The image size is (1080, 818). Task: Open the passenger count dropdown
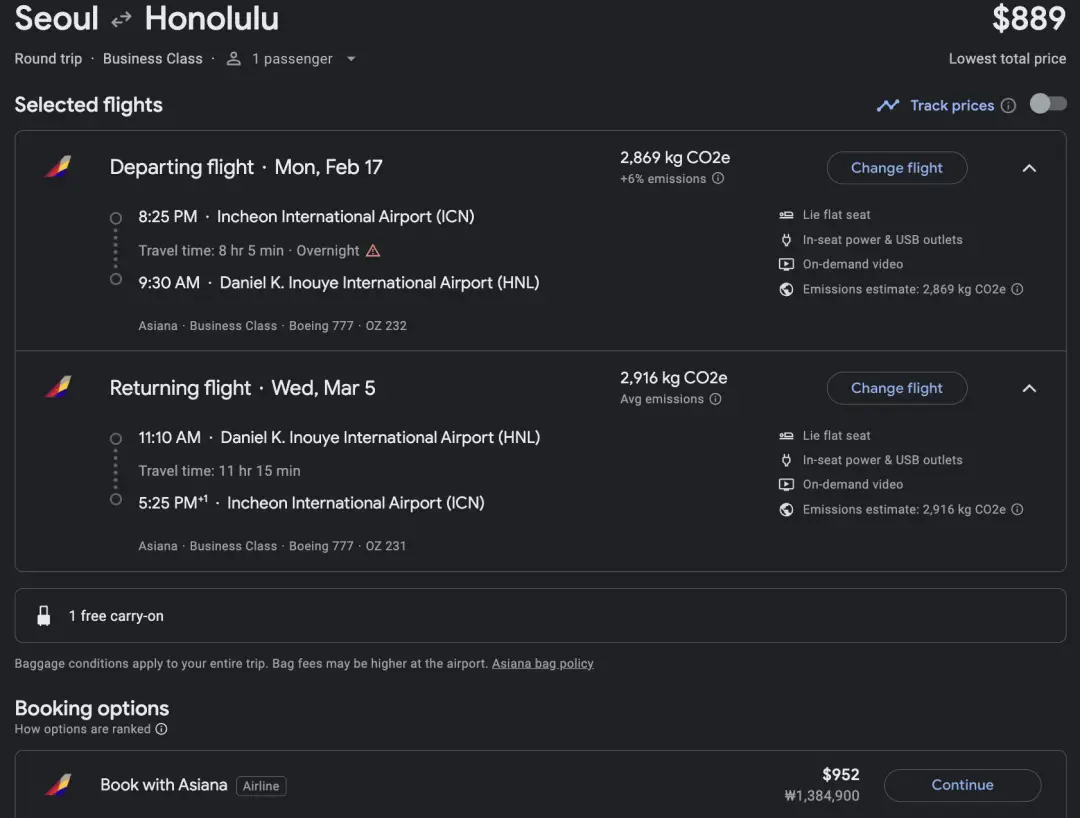351,59
